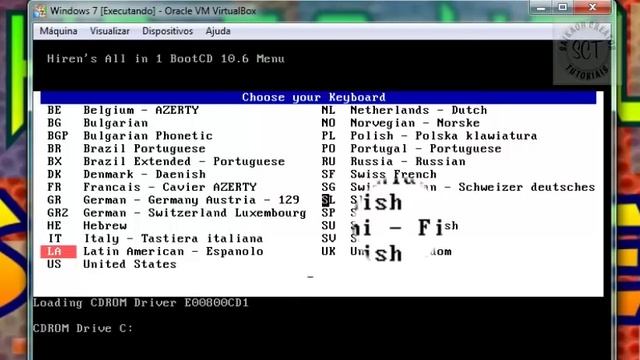Viewport: 640px width, 360px height.
Task: Select Swiss French keyboard
Action: 379,174
